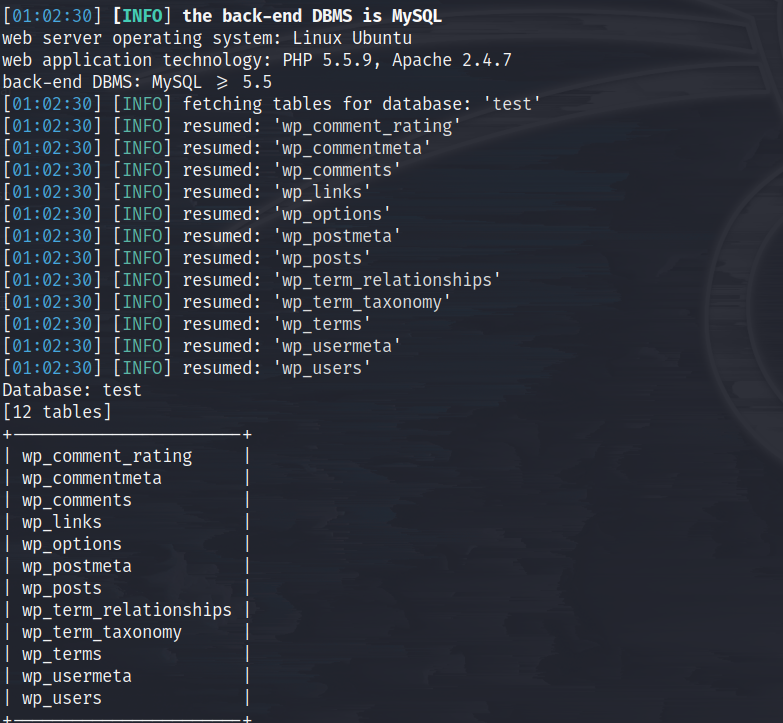Click the log line resumed 'wp_options'
Image resolution: width=783 pixels, height=723 pixels.
[197, 214]
